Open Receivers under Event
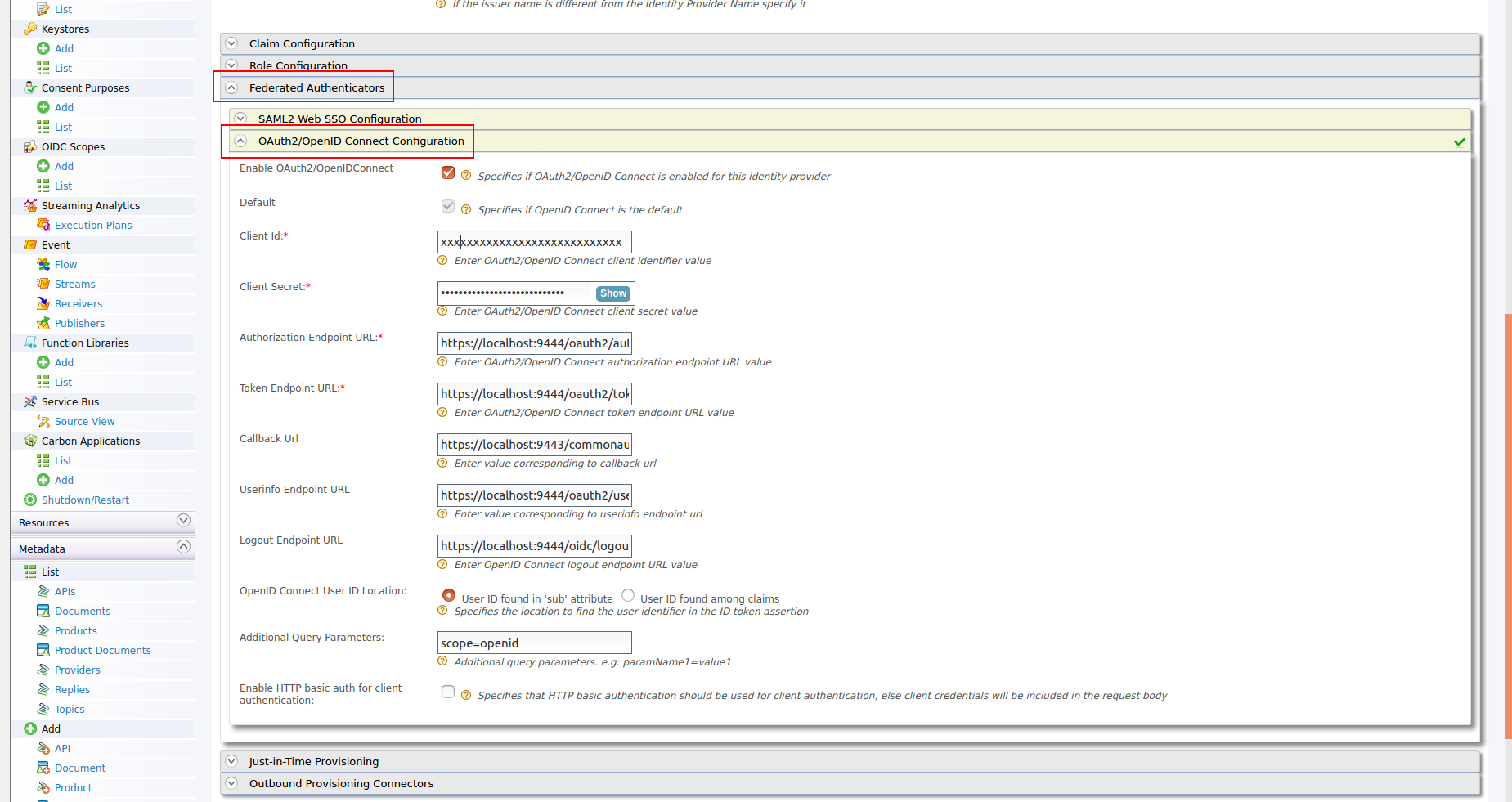1512x802 pixels. (x=79, y=303)
